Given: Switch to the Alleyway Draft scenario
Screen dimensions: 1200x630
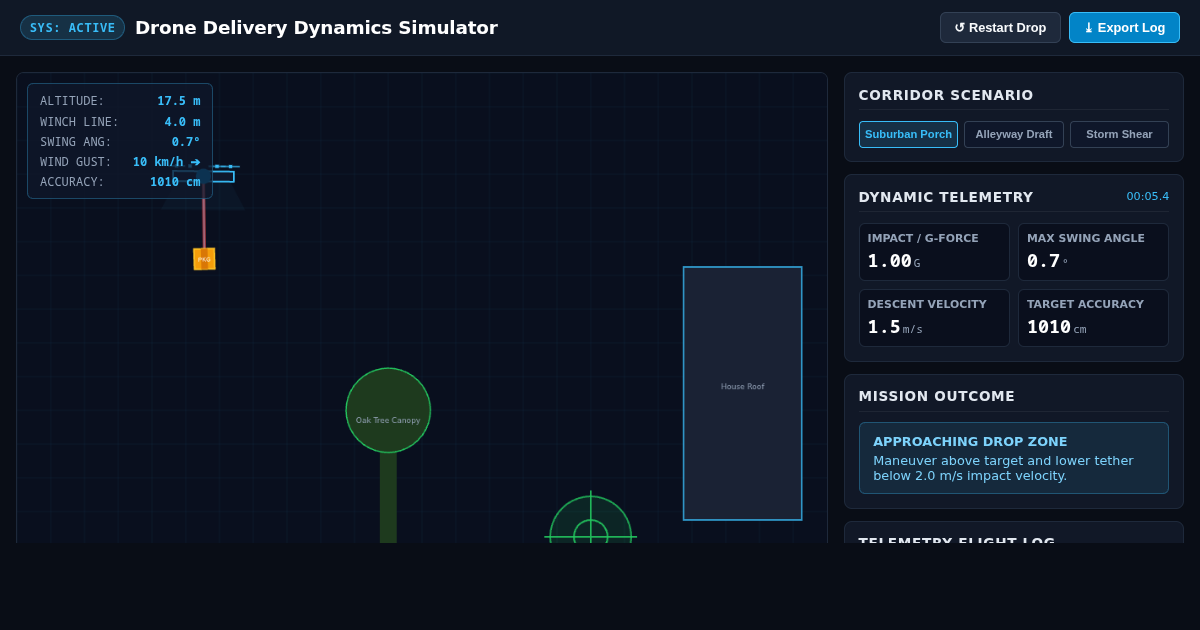Looking at the screenshot, I should click(1014, 134).
